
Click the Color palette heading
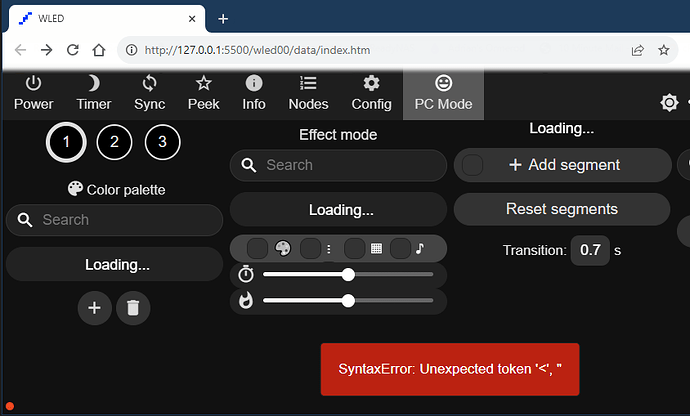(117, 190)
